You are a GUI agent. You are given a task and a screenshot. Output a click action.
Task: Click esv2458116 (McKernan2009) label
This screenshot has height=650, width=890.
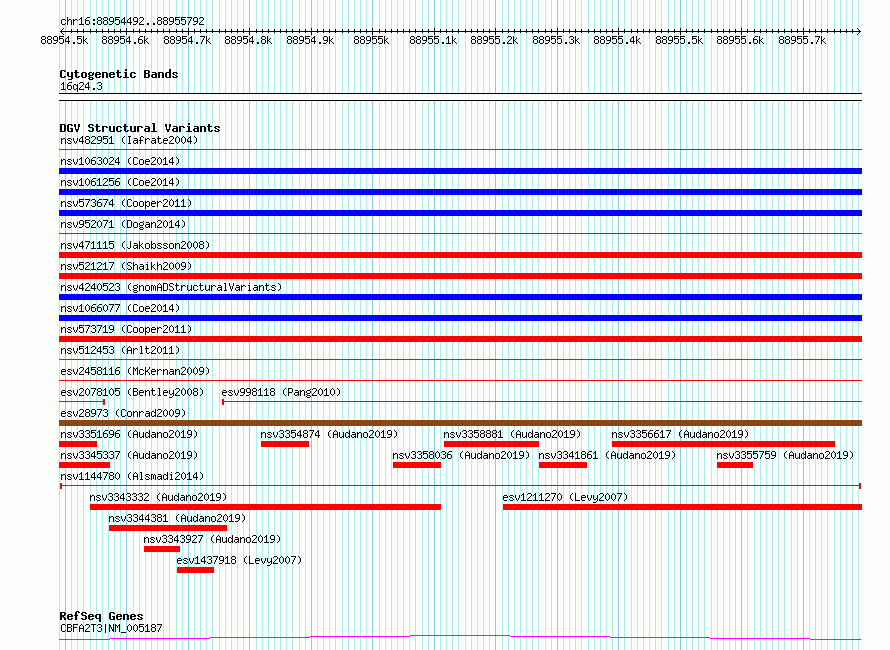[135, 371]
